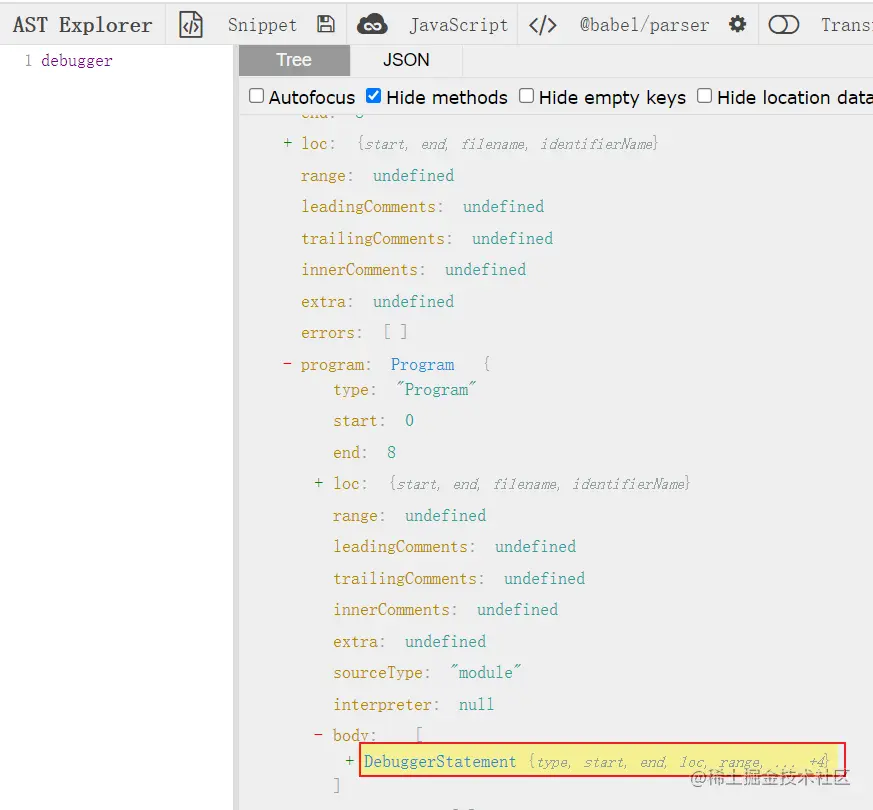The image size is (873, 810).
Task: Toggle the Transform switch
Action: [x=783, y=24]
